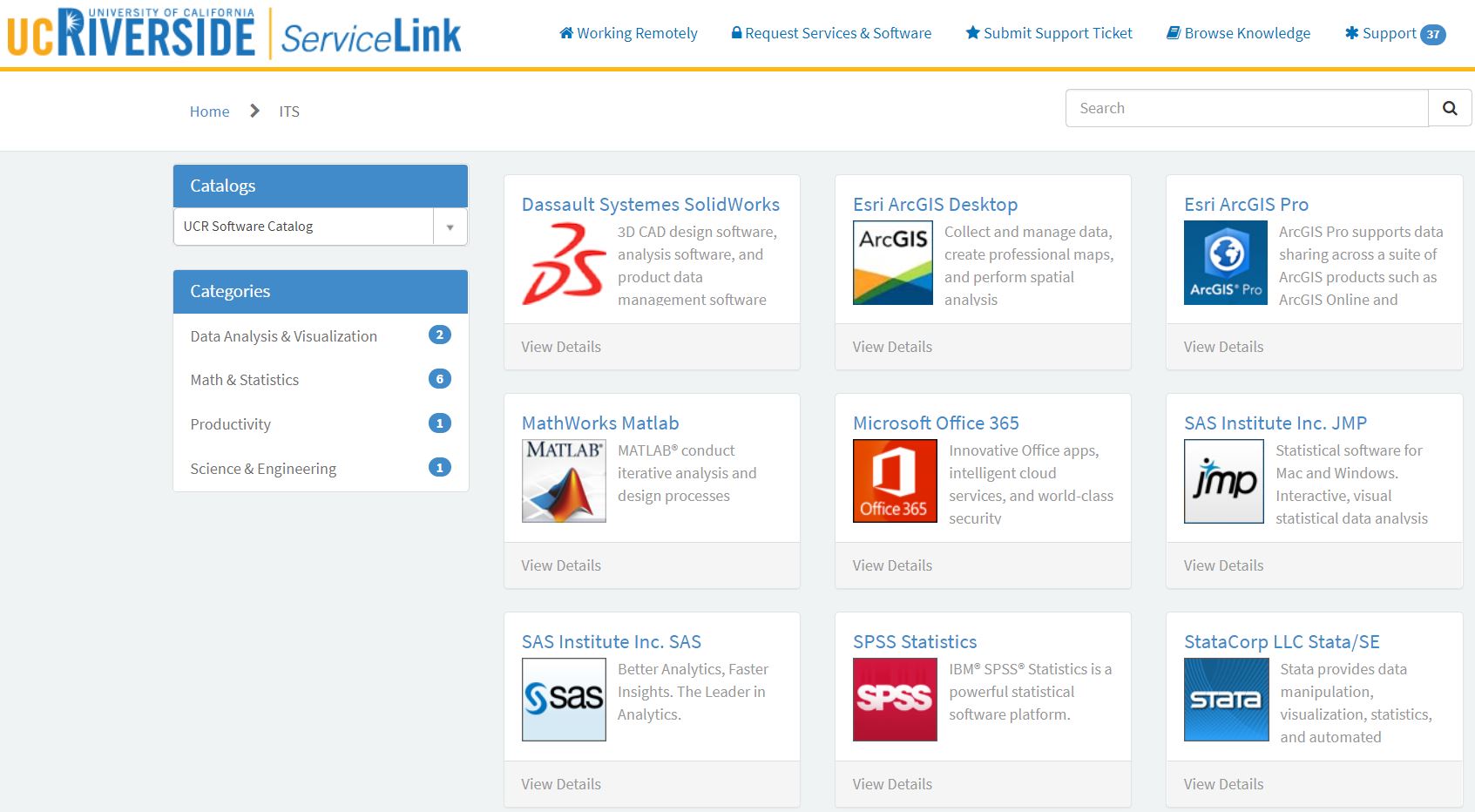
Task: Open the ArcGIS Pro globe icon
Action: click(1225, 263)
